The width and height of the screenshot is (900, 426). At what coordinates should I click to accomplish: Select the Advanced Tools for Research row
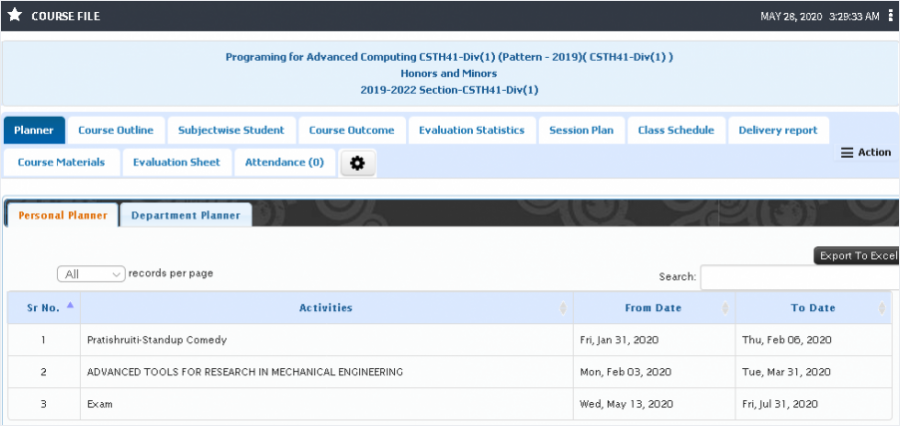449,372
